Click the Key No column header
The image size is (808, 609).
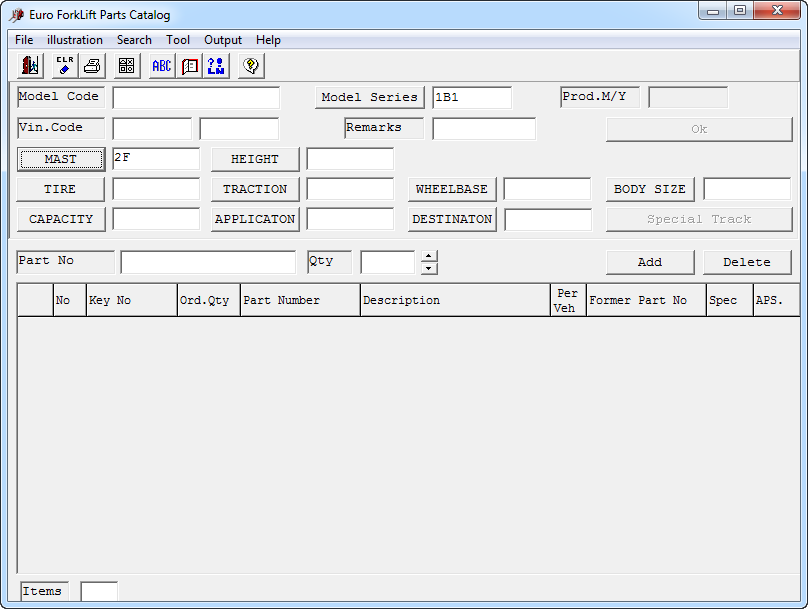point(132,300)
